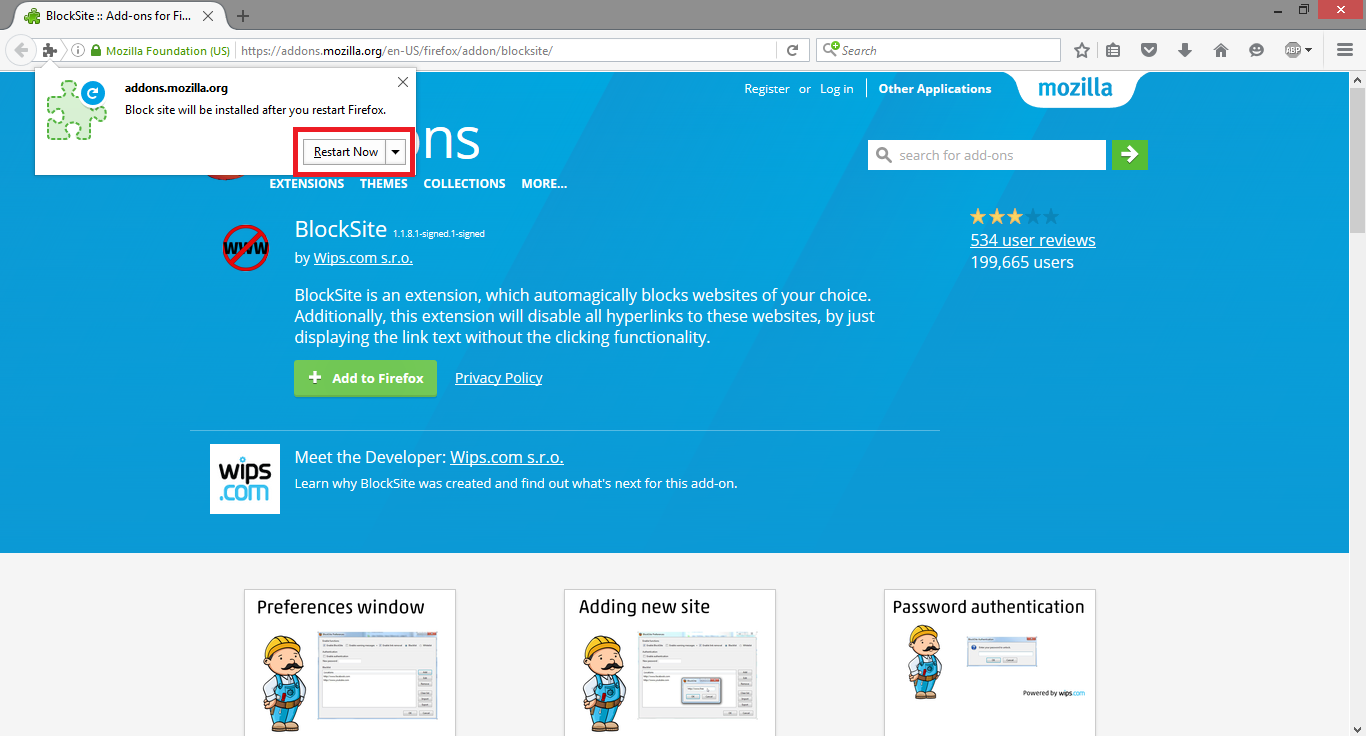Image resolution: width=1366 pixels, height=736 pixels.
Task: Open the Firefox hamburger menu
Action: tap(1345, 50)
